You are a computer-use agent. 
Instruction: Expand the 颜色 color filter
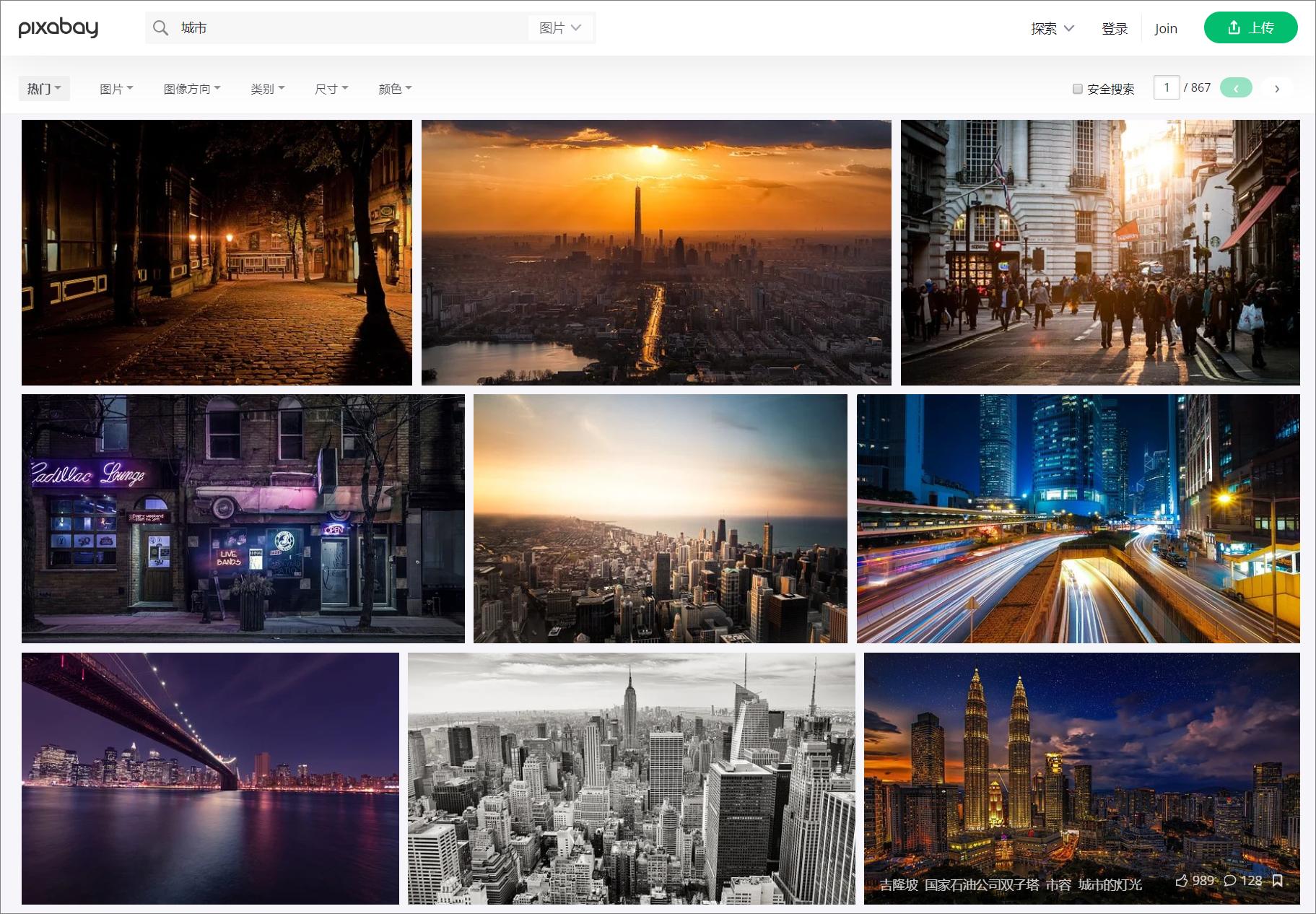pos(393,88)
